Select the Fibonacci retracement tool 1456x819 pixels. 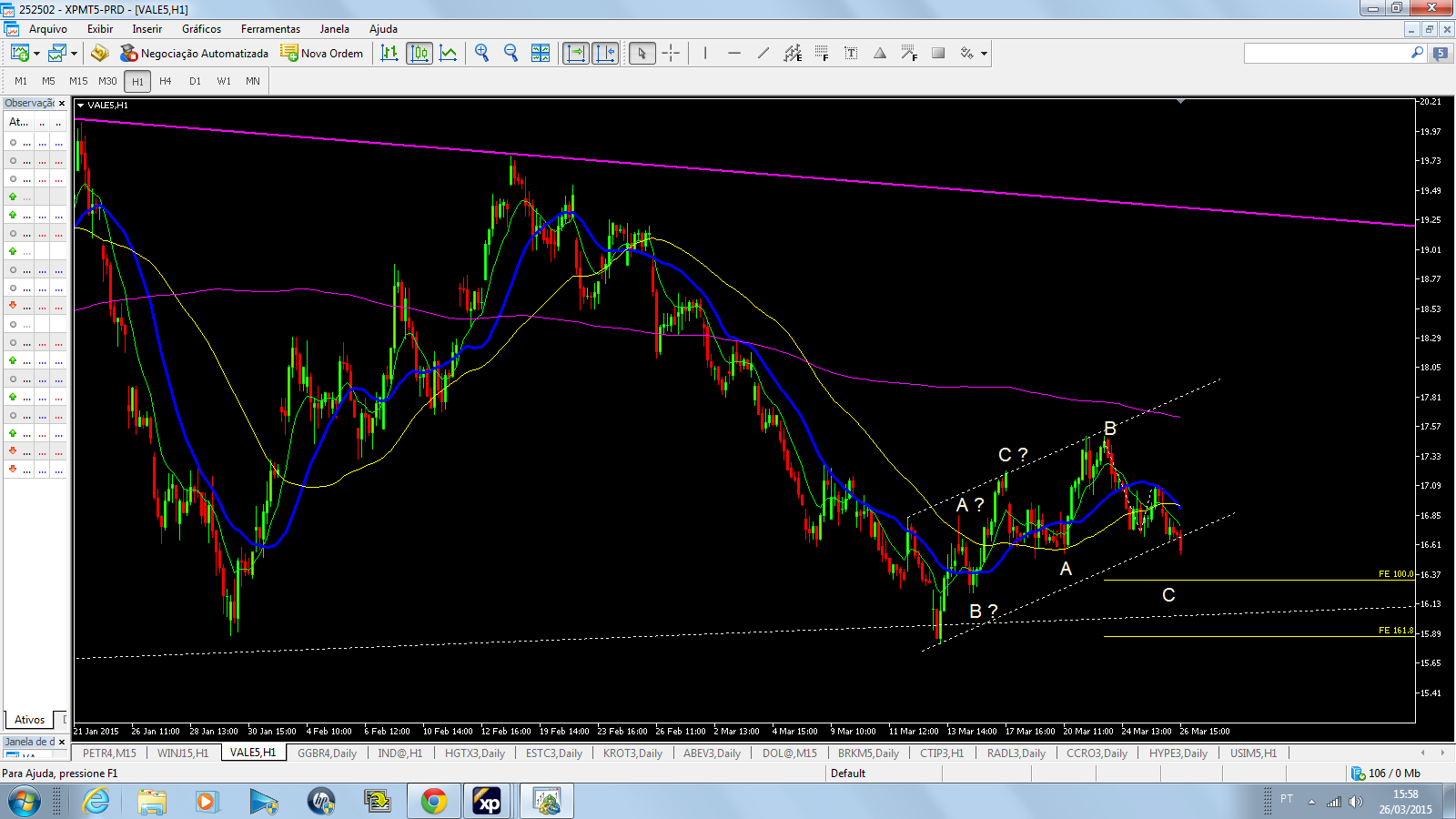click(822, 53)
